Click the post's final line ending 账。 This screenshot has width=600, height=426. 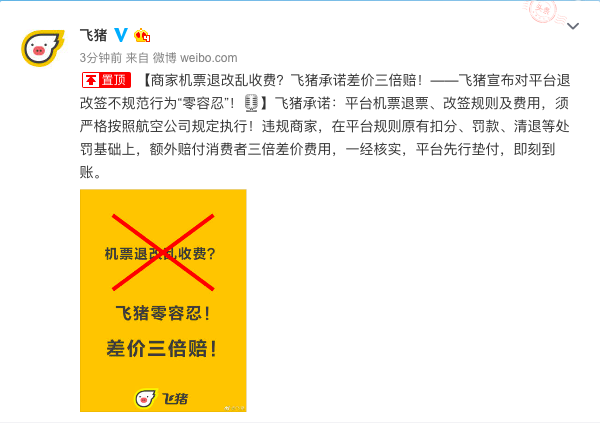coord(91,172)
